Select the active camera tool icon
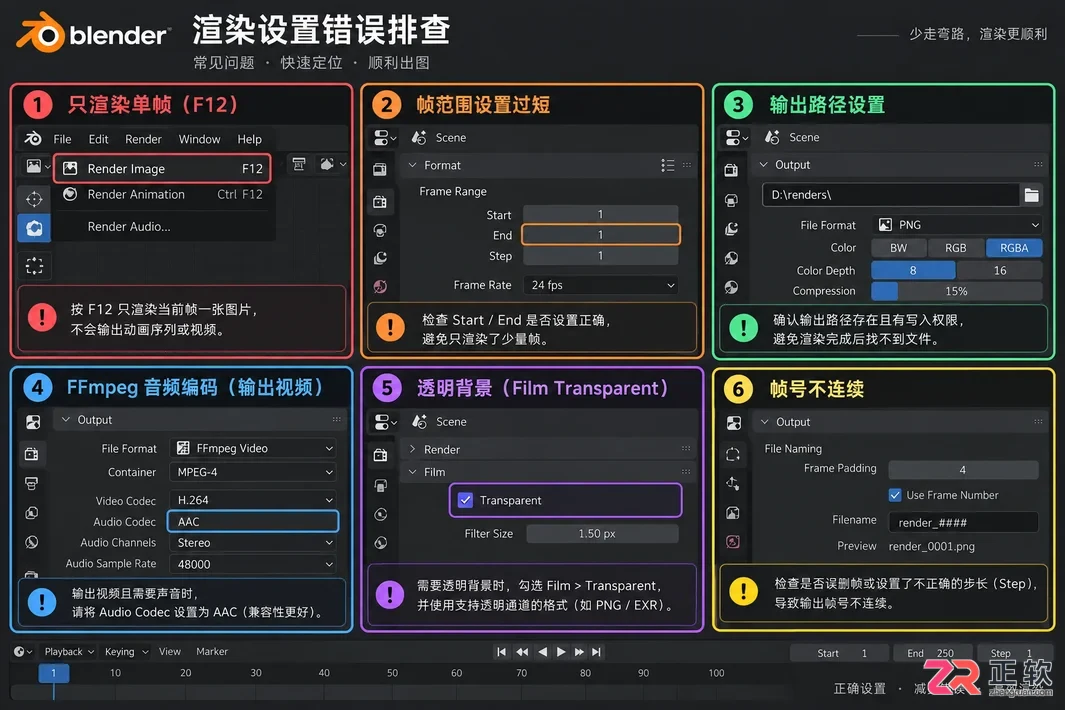This screenshot has width=1065, height=710. (x=34, y=228)
